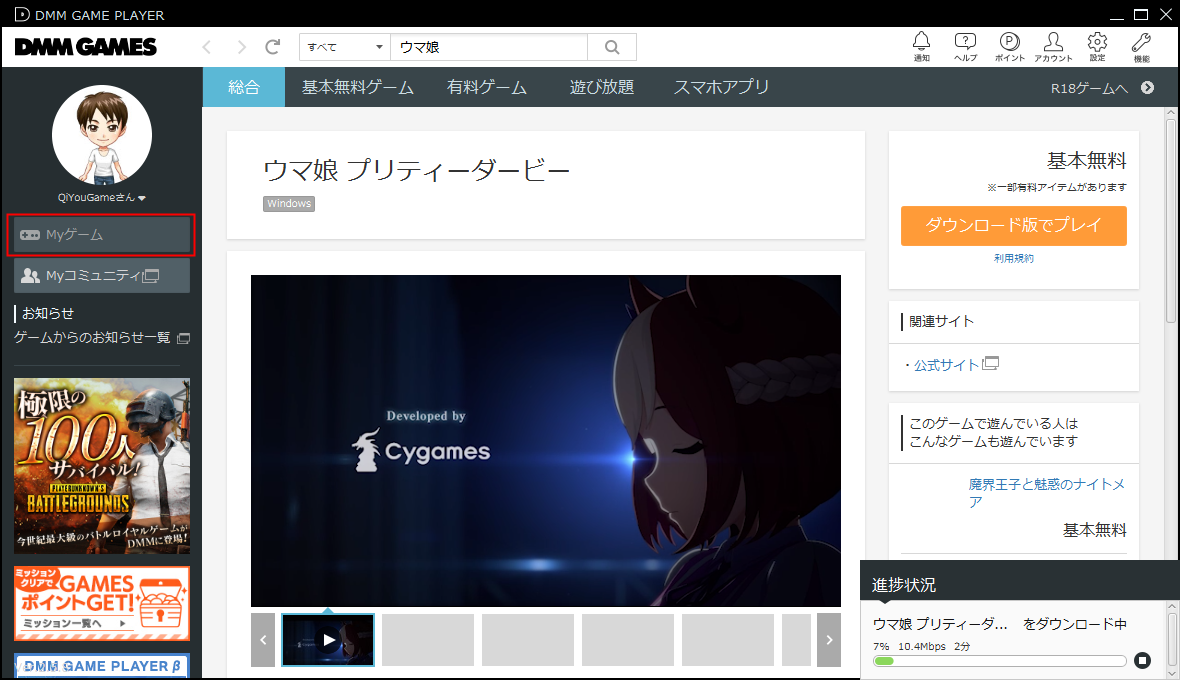
Task: Stop the download with stop icon
Action: pyautogui.click(x=1142, y=660)
